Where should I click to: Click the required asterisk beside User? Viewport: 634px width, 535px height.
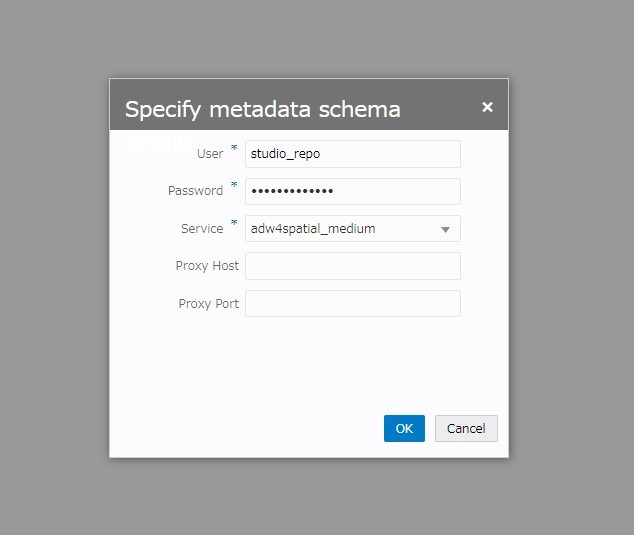pos(234,149)
